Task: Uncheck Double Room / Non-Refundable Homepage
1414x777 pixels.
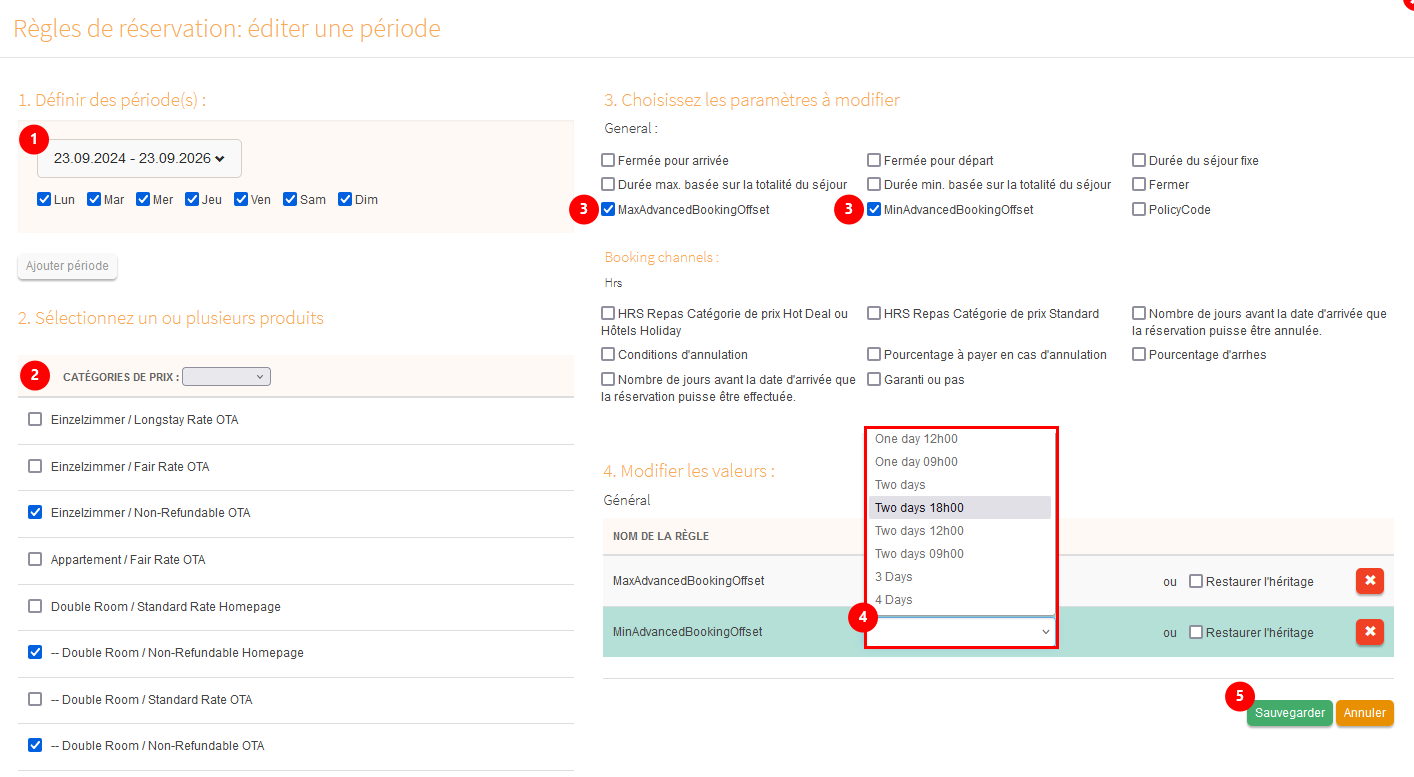Action: tap(36, 652)
